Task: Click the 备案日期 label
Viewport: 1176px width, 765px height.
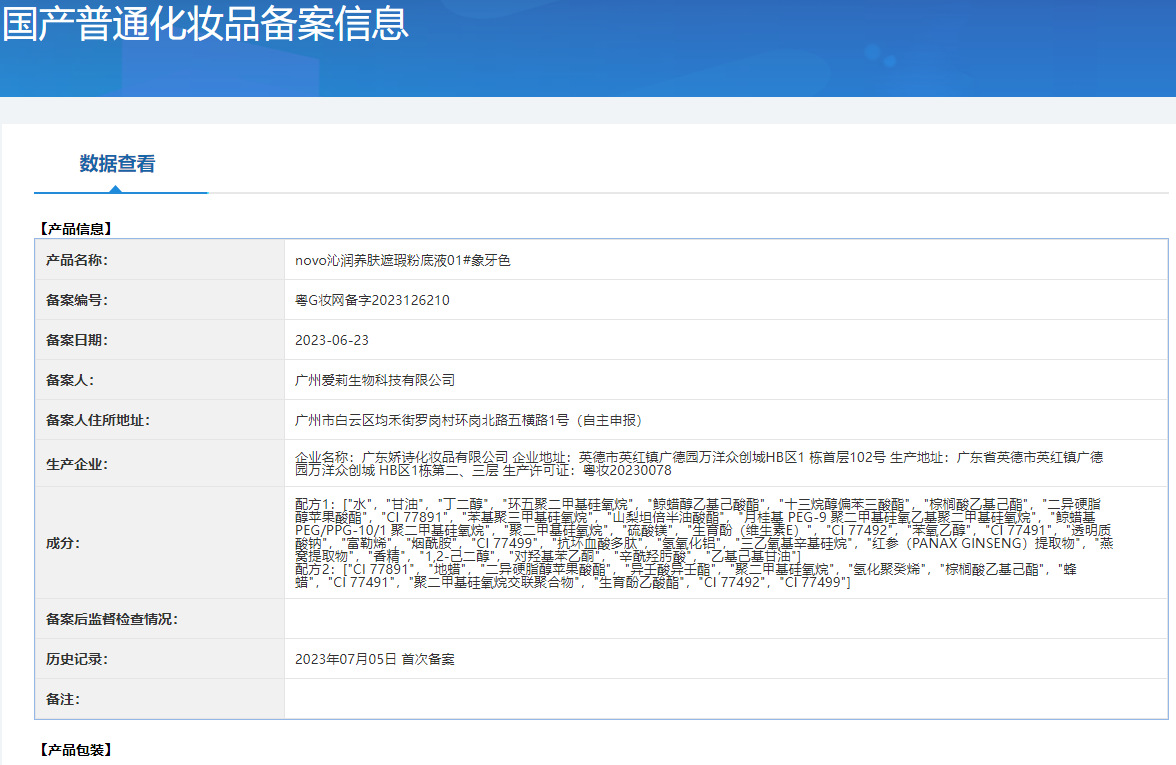Action: [76, 340]
